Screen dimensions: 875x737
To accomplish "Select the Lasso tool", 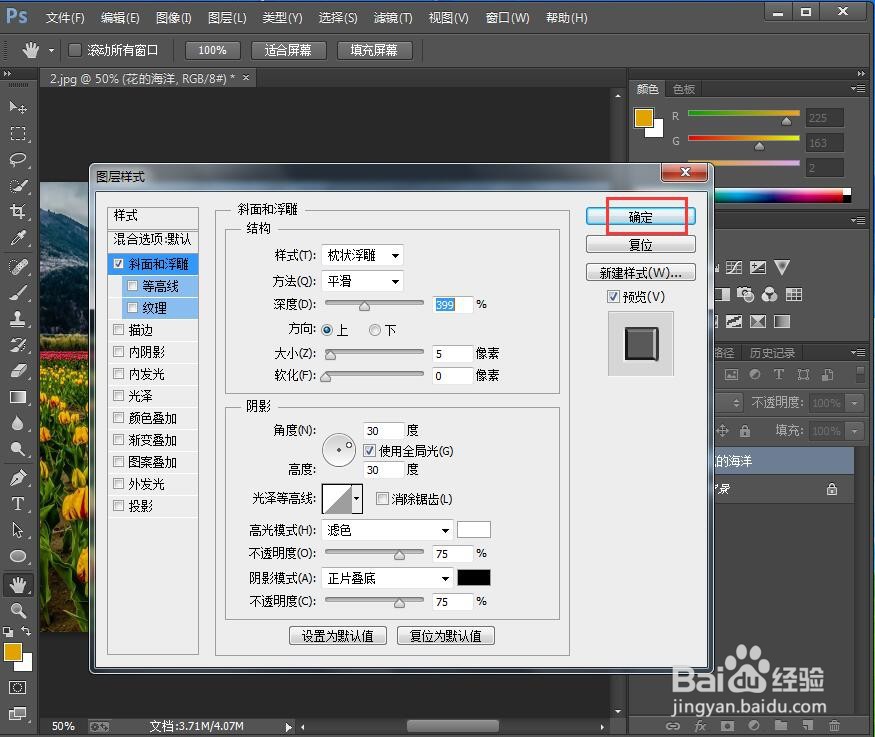I will click(18, 160).
